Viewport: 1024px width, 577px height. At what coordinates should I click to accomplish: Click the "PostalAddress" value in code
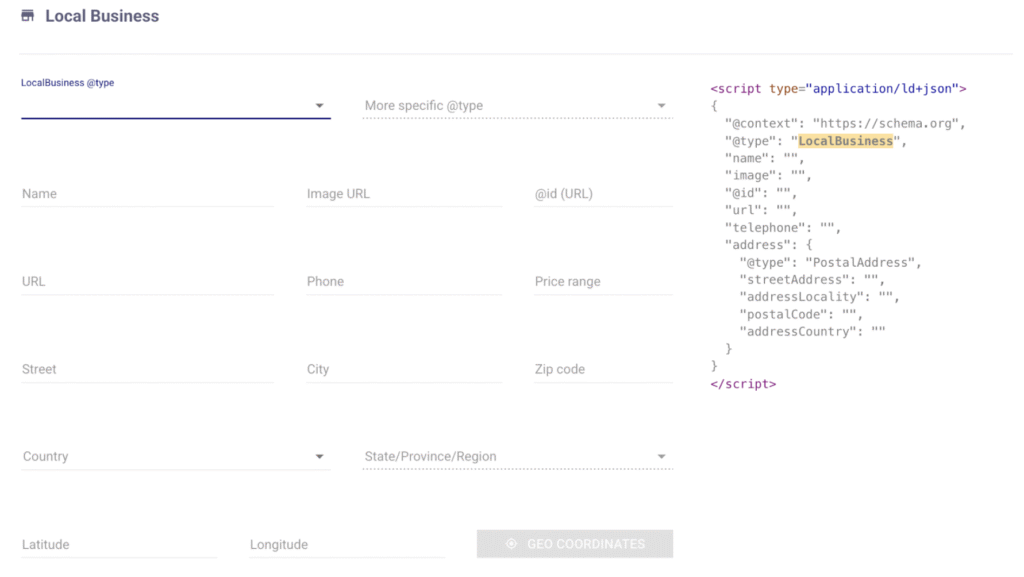pos(859,262)
